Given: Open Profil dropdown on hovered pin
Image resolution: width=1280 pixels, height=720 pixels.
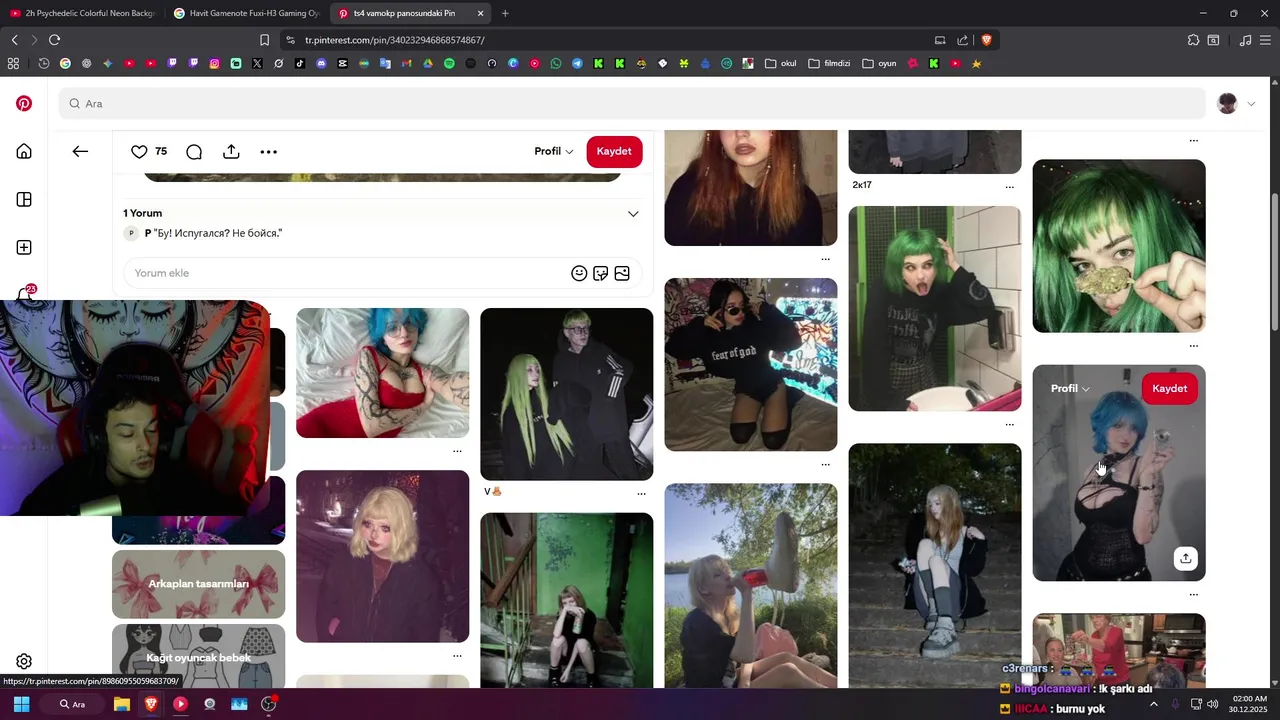Looking at the screenshot, I should [x=1070, y=388].
